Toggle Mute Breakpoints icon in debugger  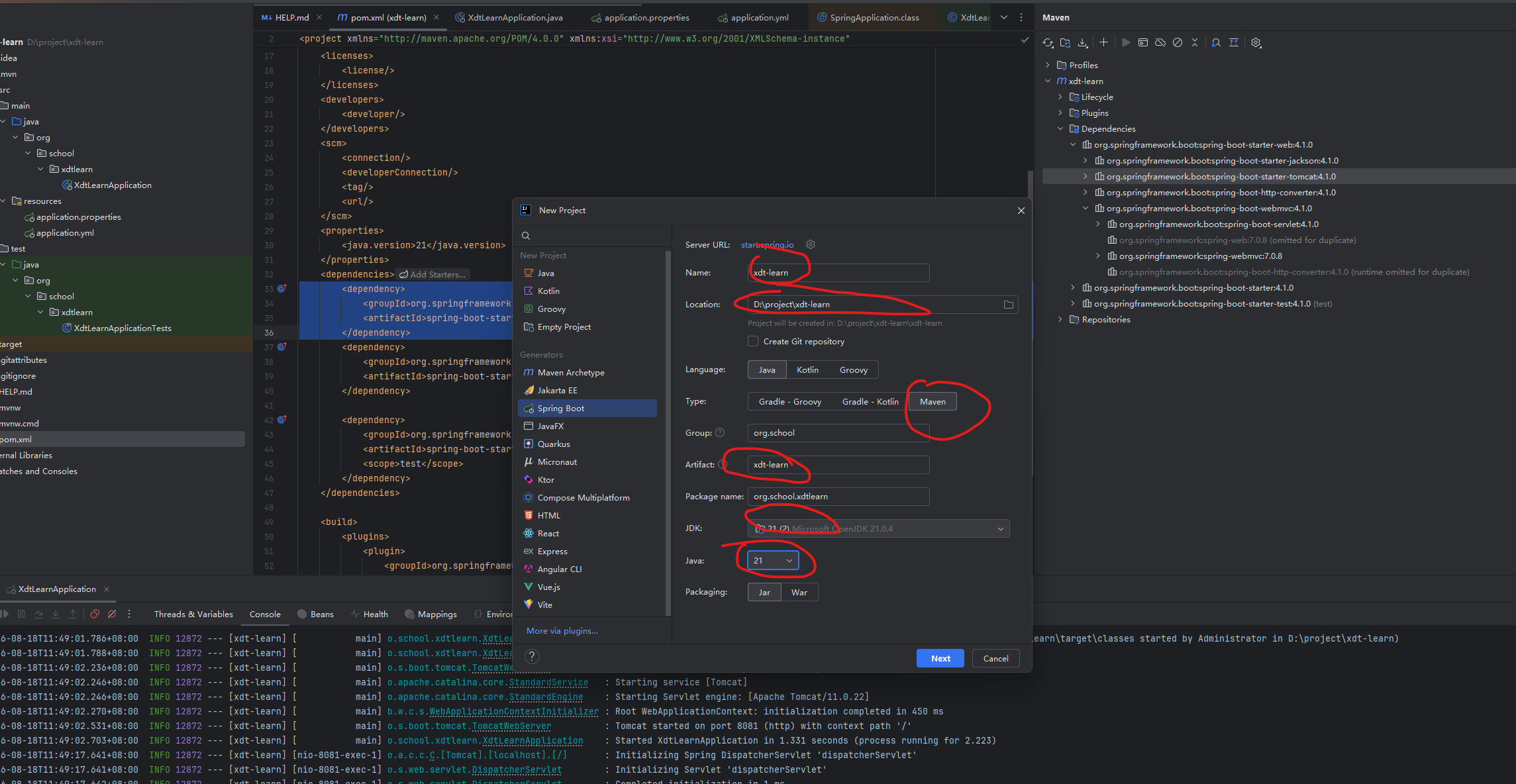(112, 614)
